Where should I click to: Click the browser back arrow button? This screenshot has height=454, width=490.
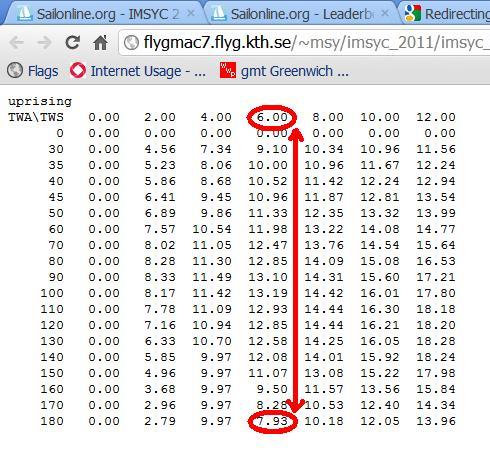pos(16,42)
